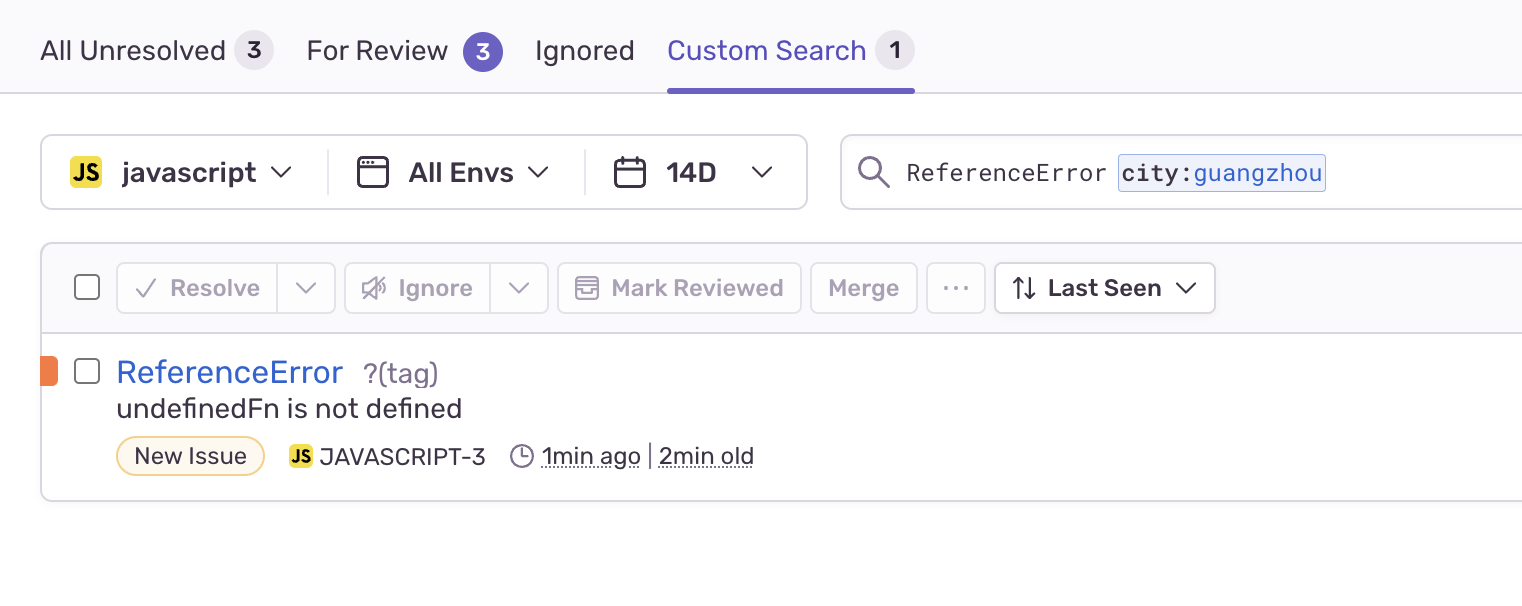Click the yellow JS project icon
Image resolution: width=1522 pixels, height=606 pixels.
(86, 172)
